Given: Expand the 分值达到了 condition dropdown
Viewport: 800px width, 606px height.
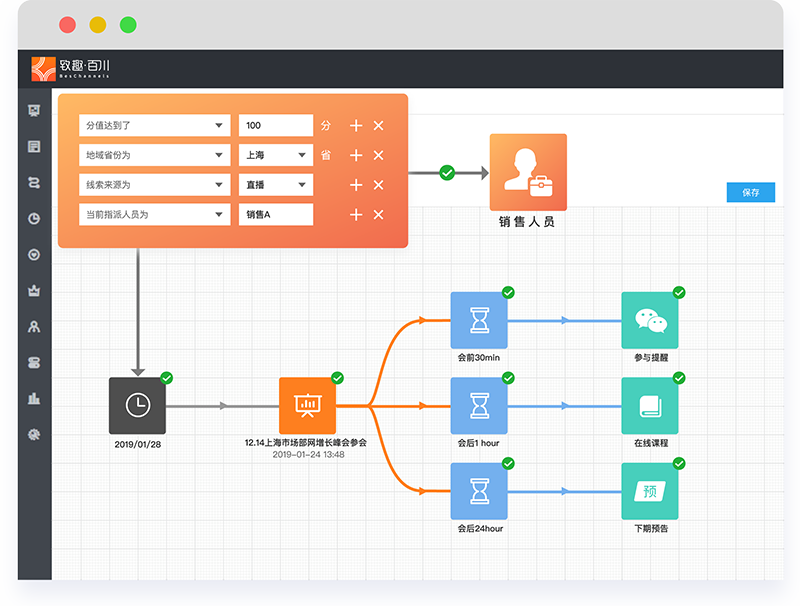Looking at the screenshot, I should pyautogui.click(x=154, y=125).
